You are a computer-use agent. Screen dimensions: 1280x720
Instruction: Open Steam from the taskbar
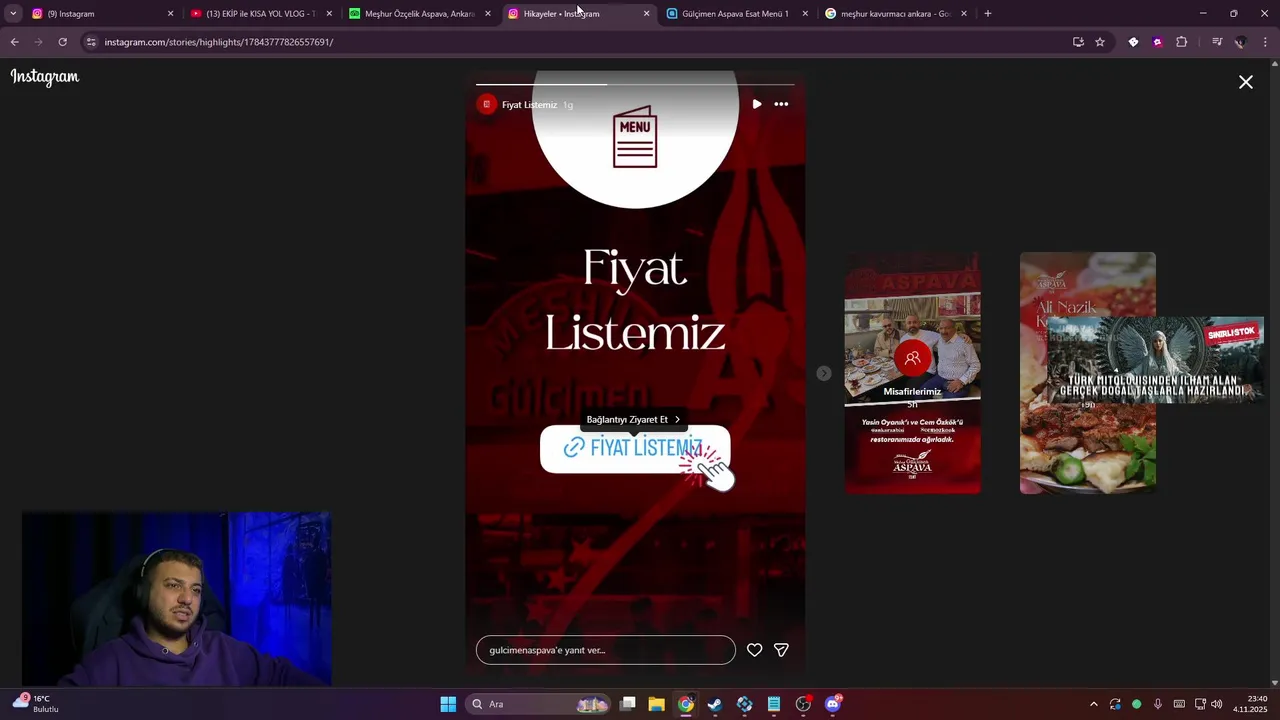pos(715,704)
